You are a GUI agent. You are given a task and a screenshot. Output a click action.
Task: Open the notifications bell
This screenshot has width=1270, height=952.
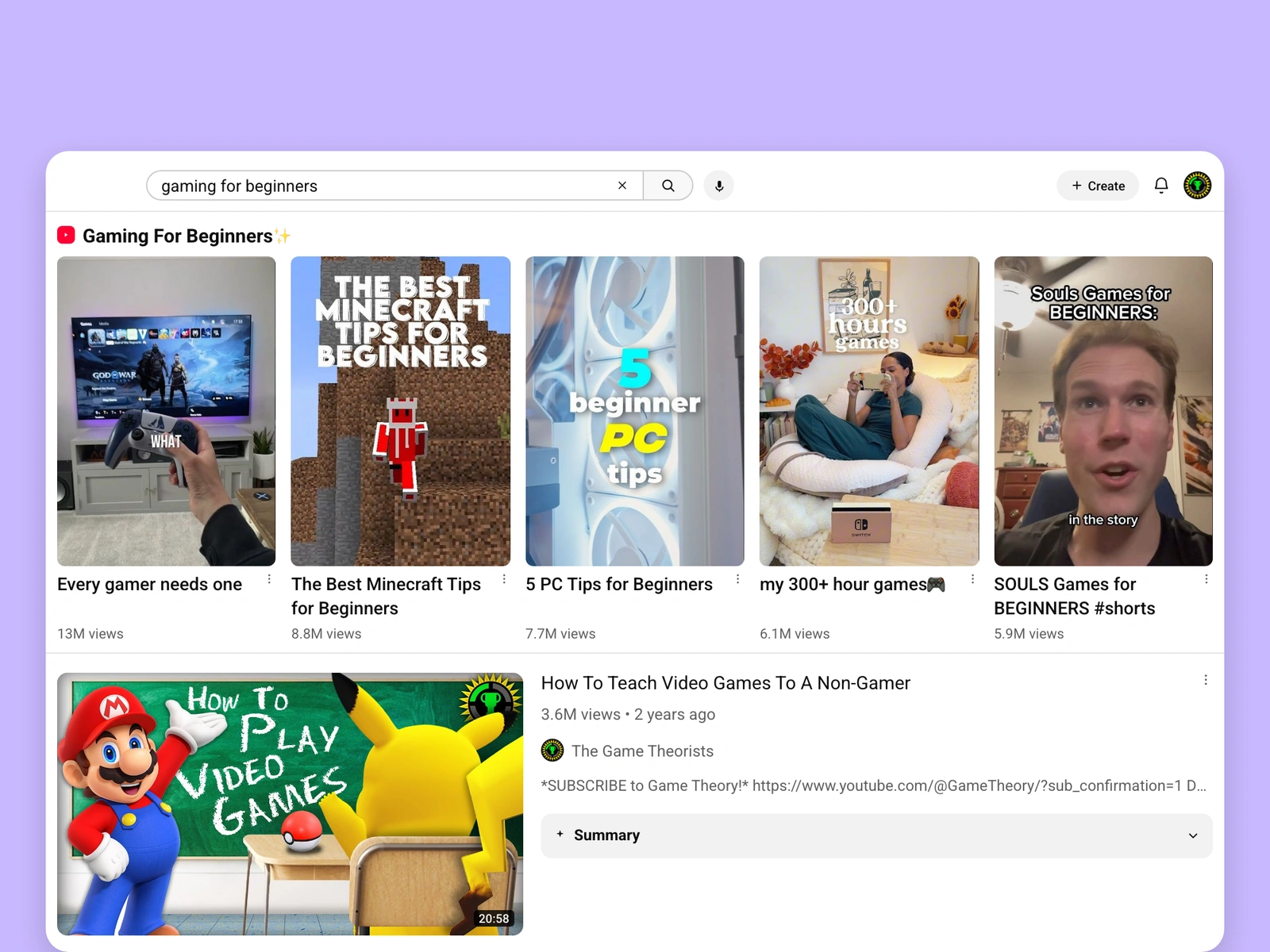1161,186
